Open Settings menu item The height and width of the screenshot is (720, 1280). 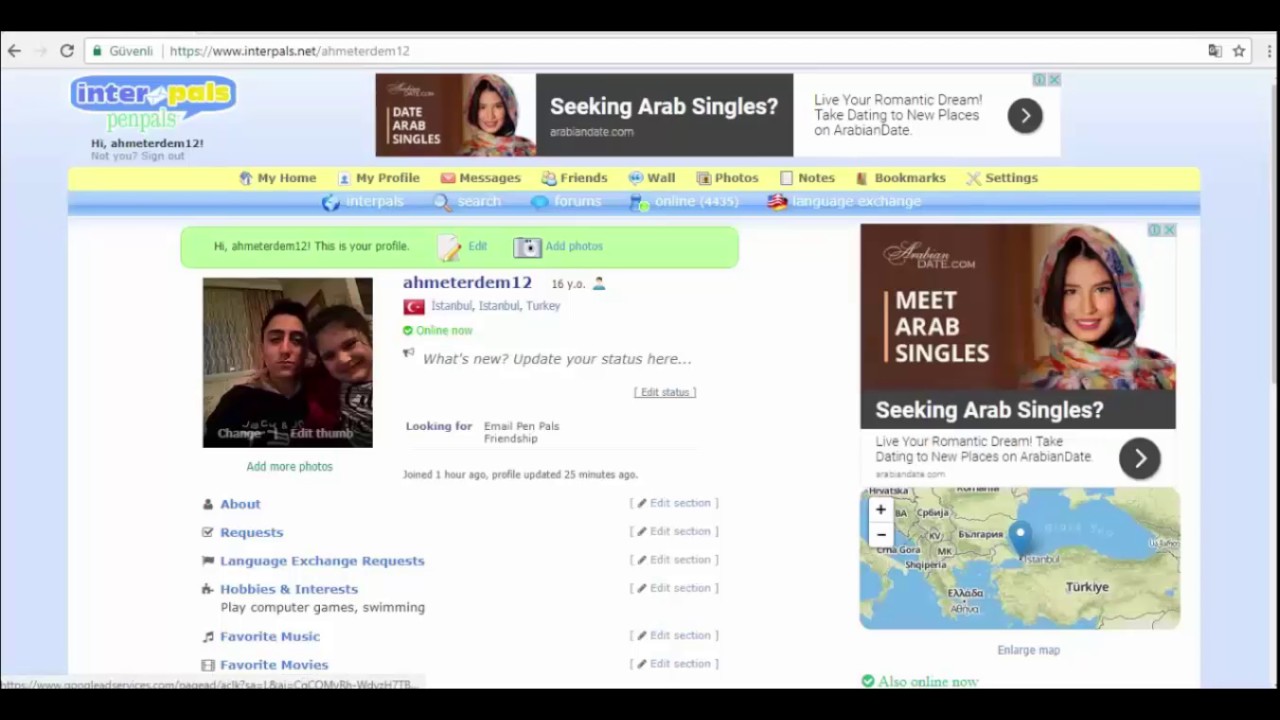[x=1002, y=178]
